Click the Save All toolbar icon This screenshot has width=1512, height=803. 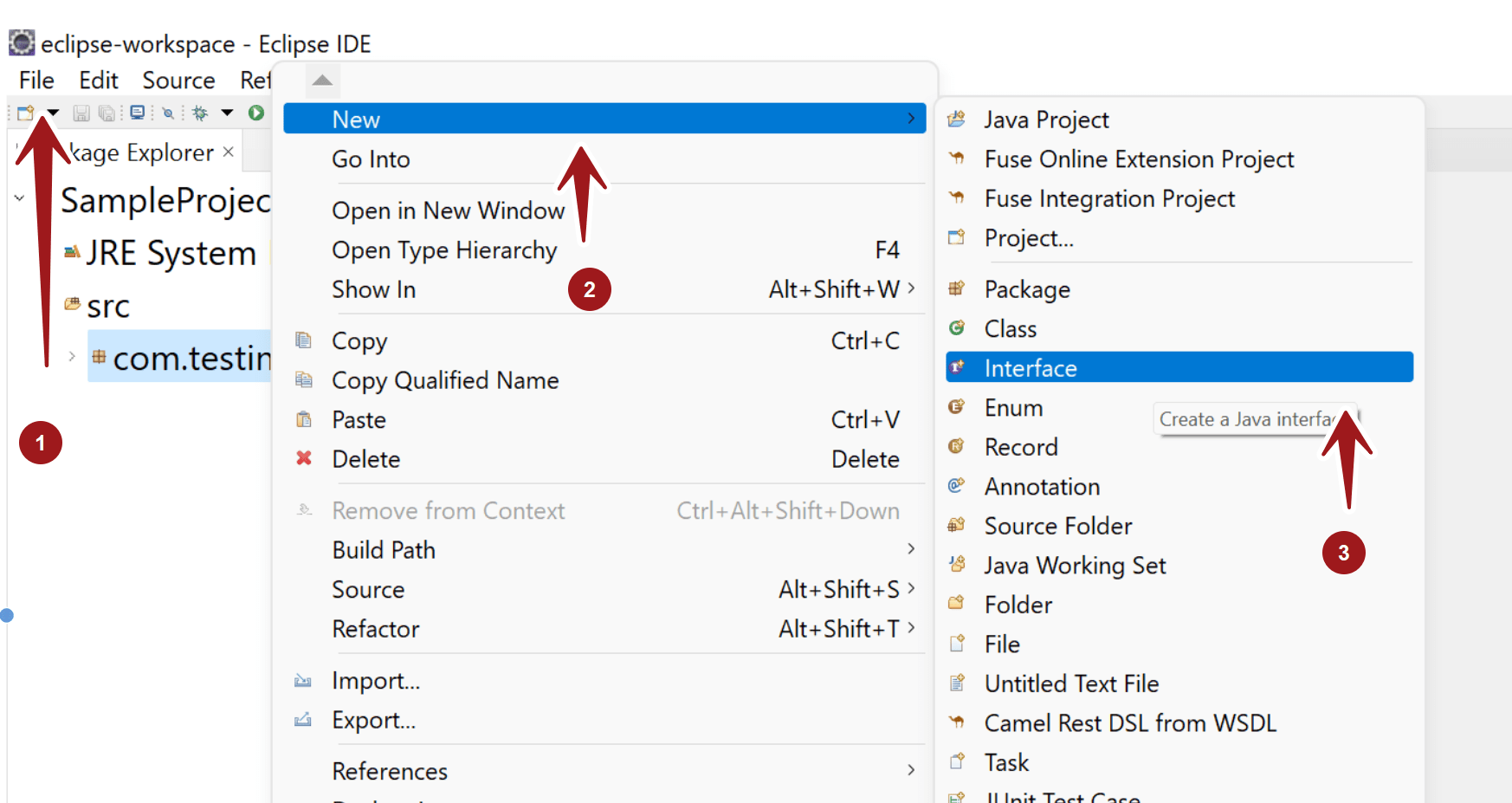(x=107, y=112)
